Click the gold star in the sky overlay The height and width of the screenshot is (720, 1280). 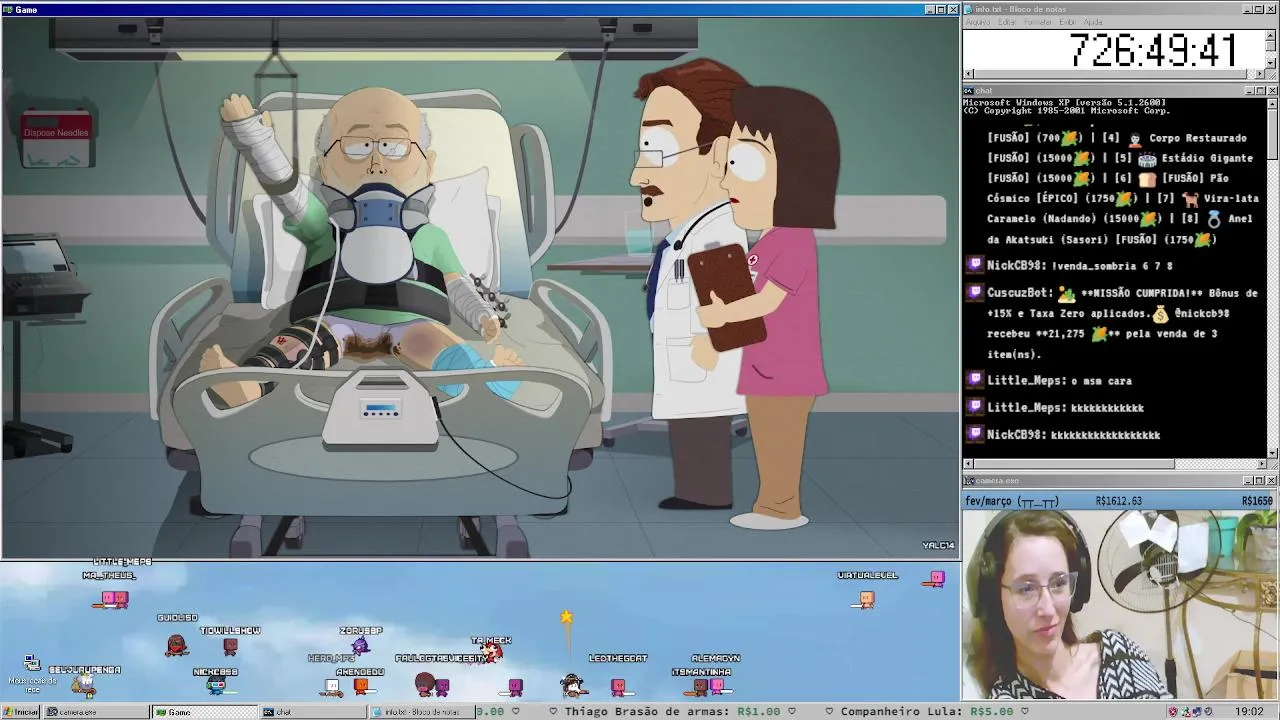pos(567,617)
